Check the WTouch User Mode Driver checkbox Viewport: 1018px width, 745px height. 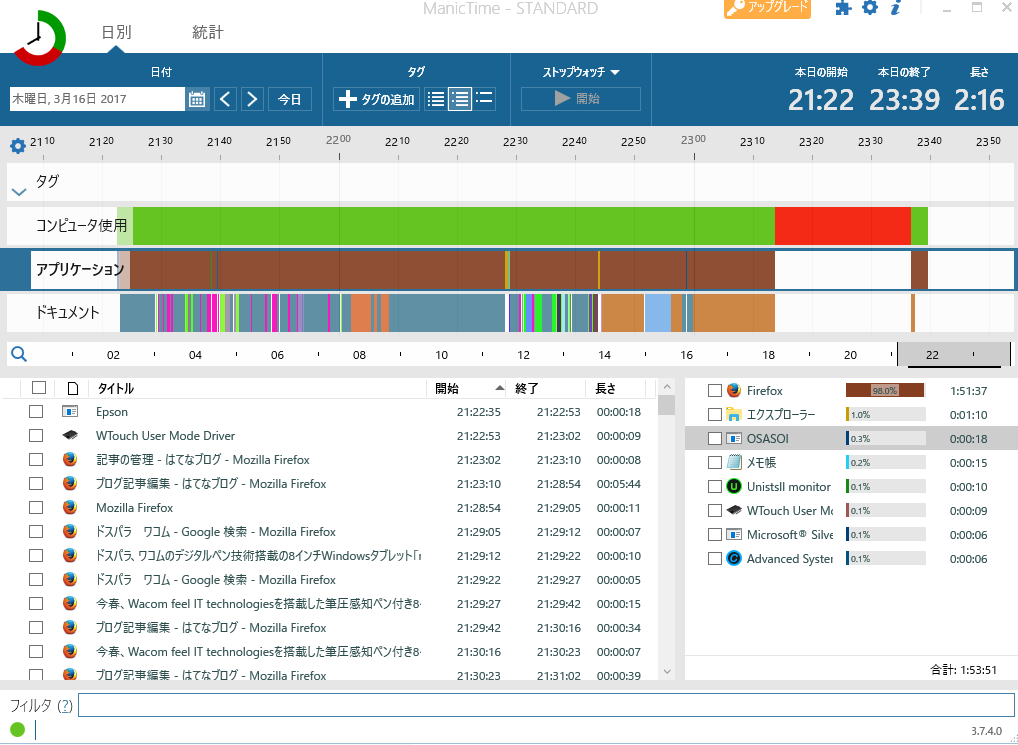pos(36,435)
